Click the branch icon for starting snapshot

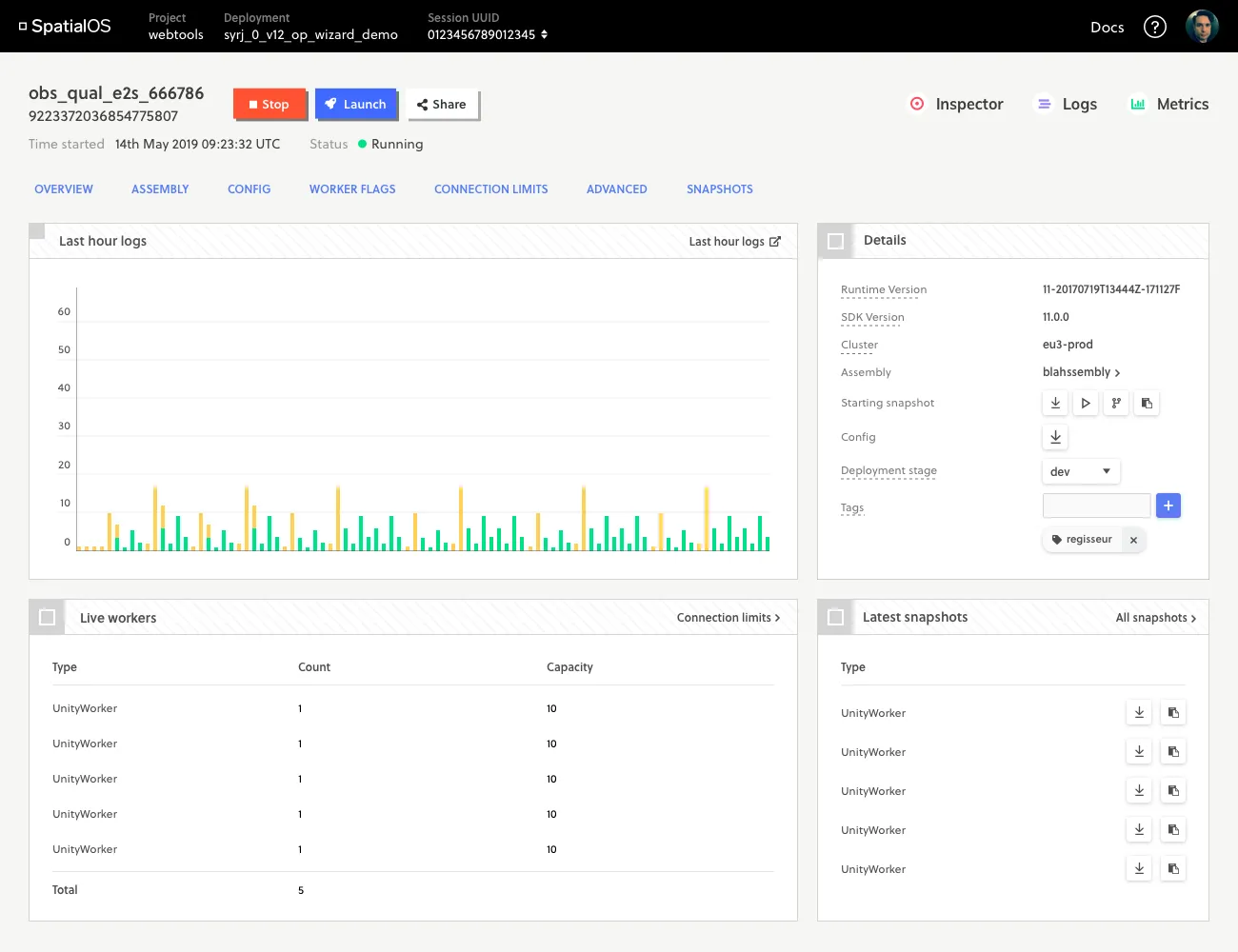click(1116, 404)
